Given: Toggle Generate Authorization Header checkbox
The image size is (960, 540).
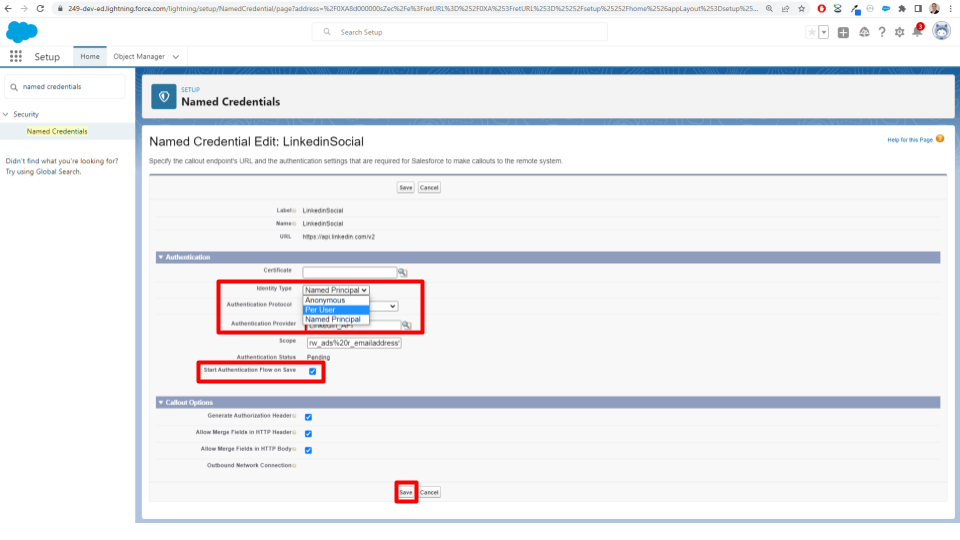Looking at the screenshot, I should [x=309, y=417].
